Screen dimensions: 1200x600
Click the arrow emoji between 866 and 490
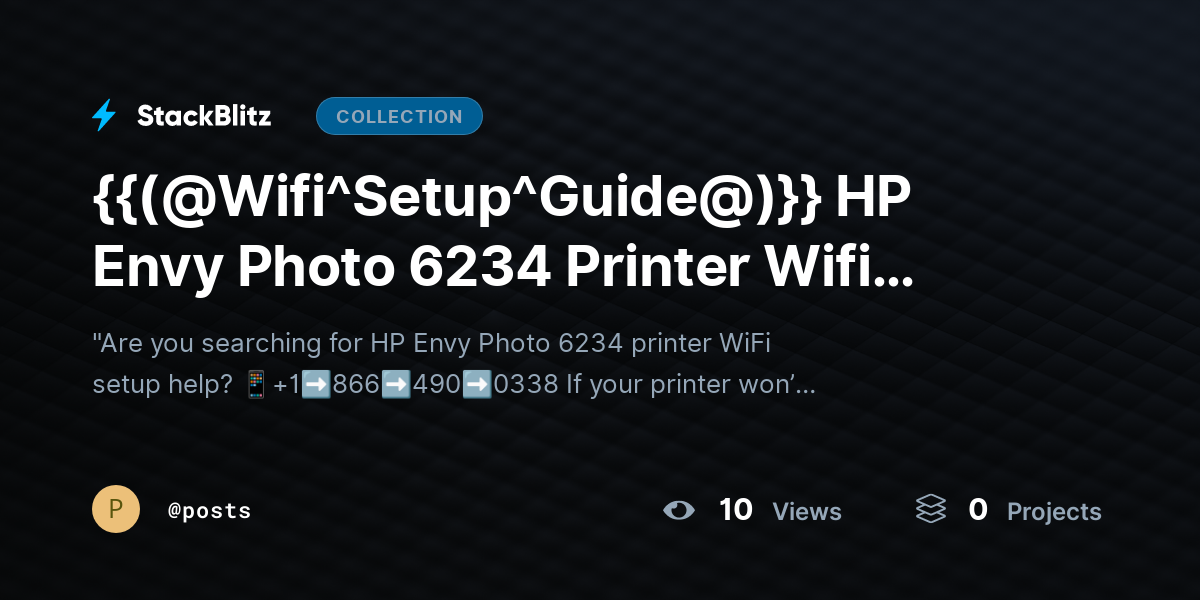(396, 384)
